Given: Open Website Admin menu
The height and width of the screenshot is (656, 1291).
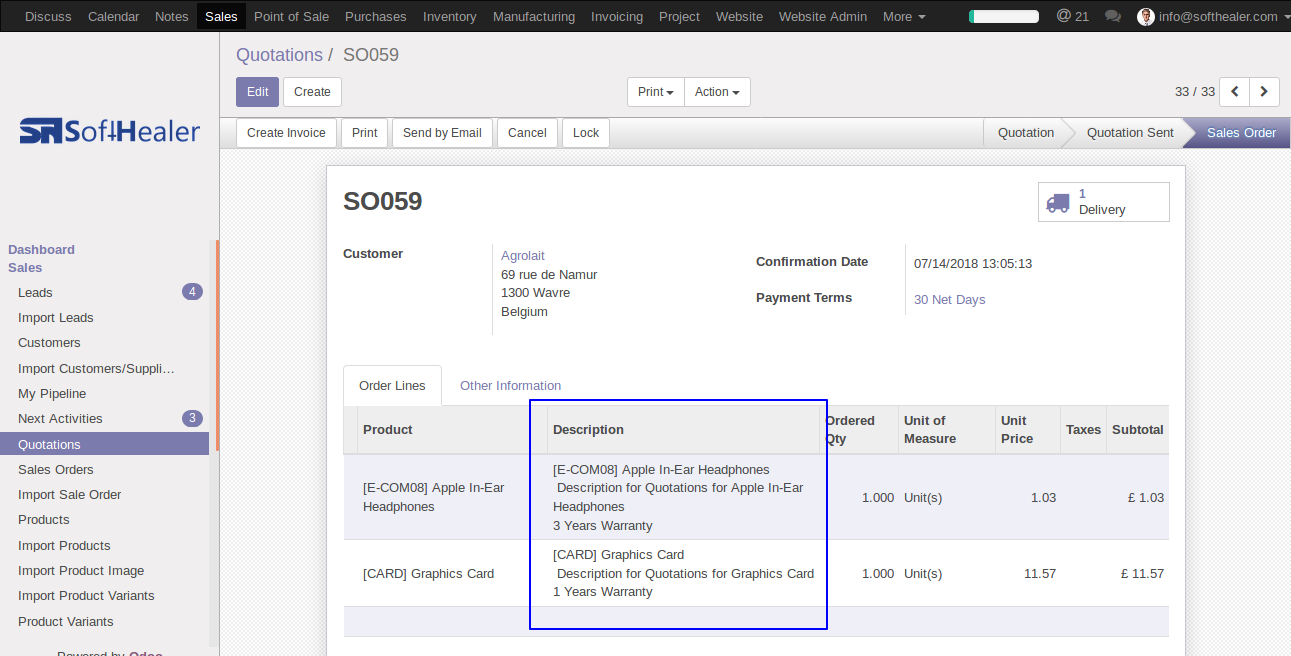Looking at the screenshot, I should pos(823,17).
